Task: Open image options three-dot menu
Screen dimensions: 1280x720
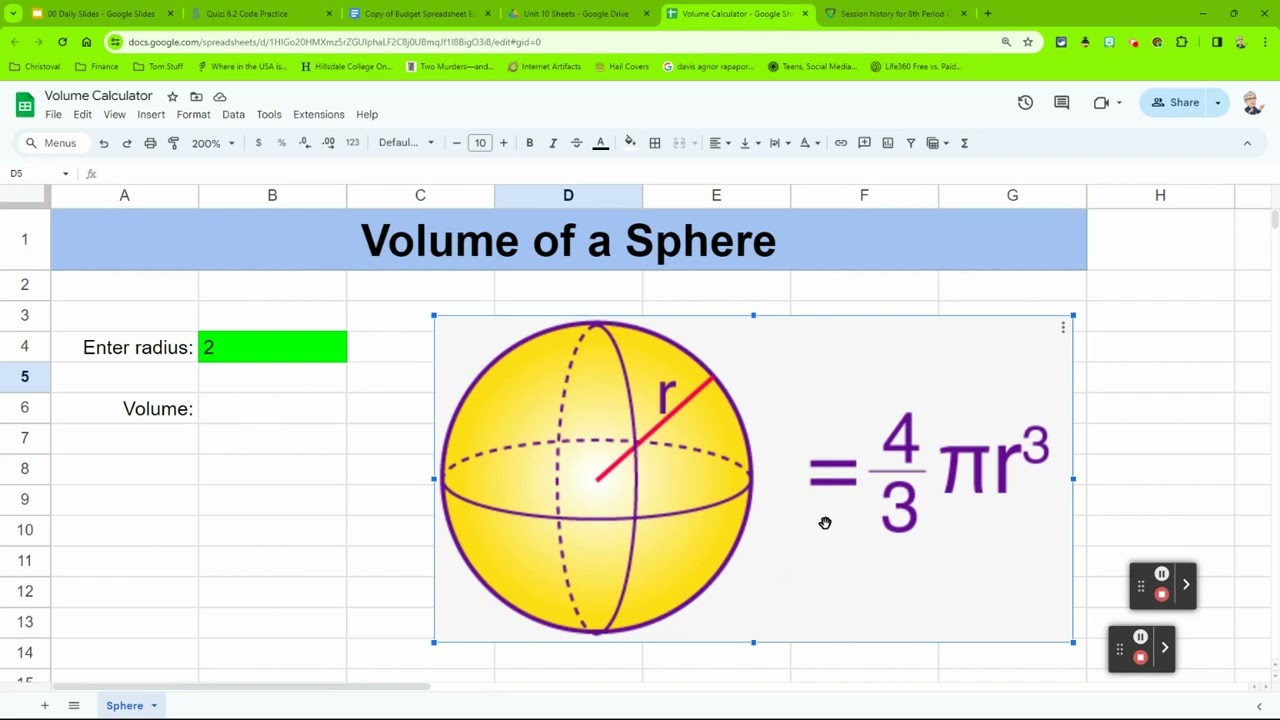Action: point(1063,327)
